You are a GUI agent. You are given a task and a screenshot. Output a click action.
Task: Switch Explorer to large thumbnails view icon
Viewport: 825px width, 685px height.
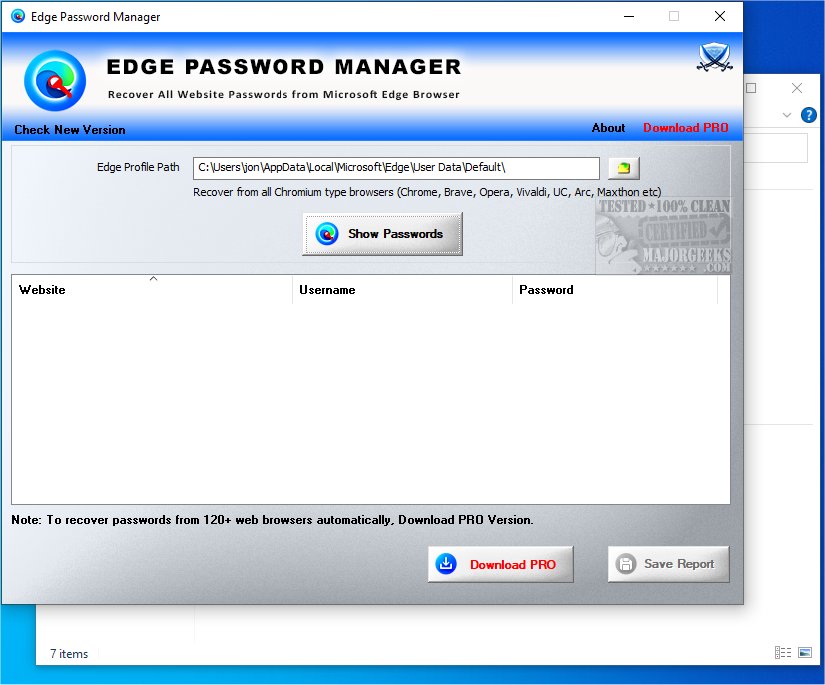click(805, 653)
